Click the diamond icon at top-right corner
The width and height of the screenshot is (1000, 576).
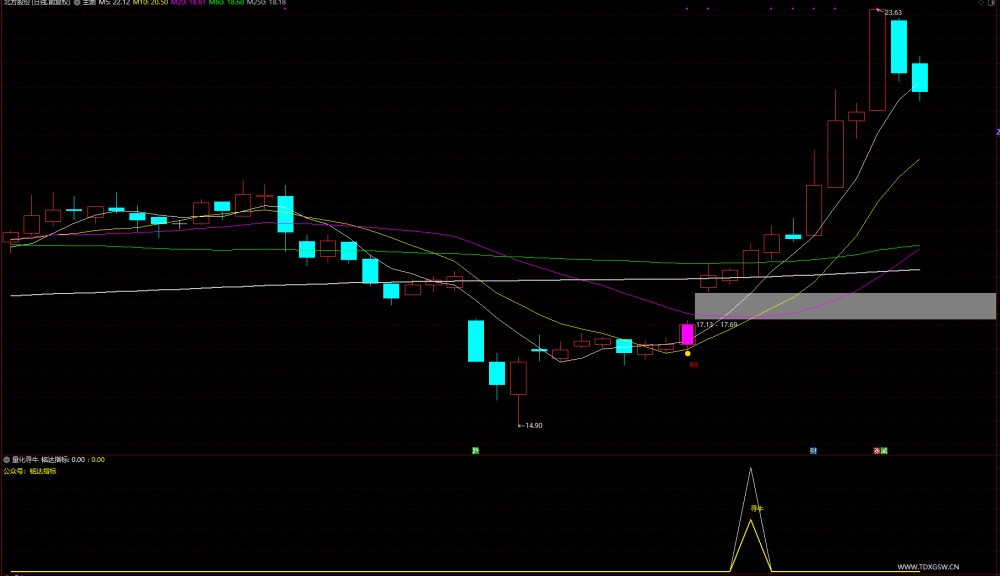981,3
